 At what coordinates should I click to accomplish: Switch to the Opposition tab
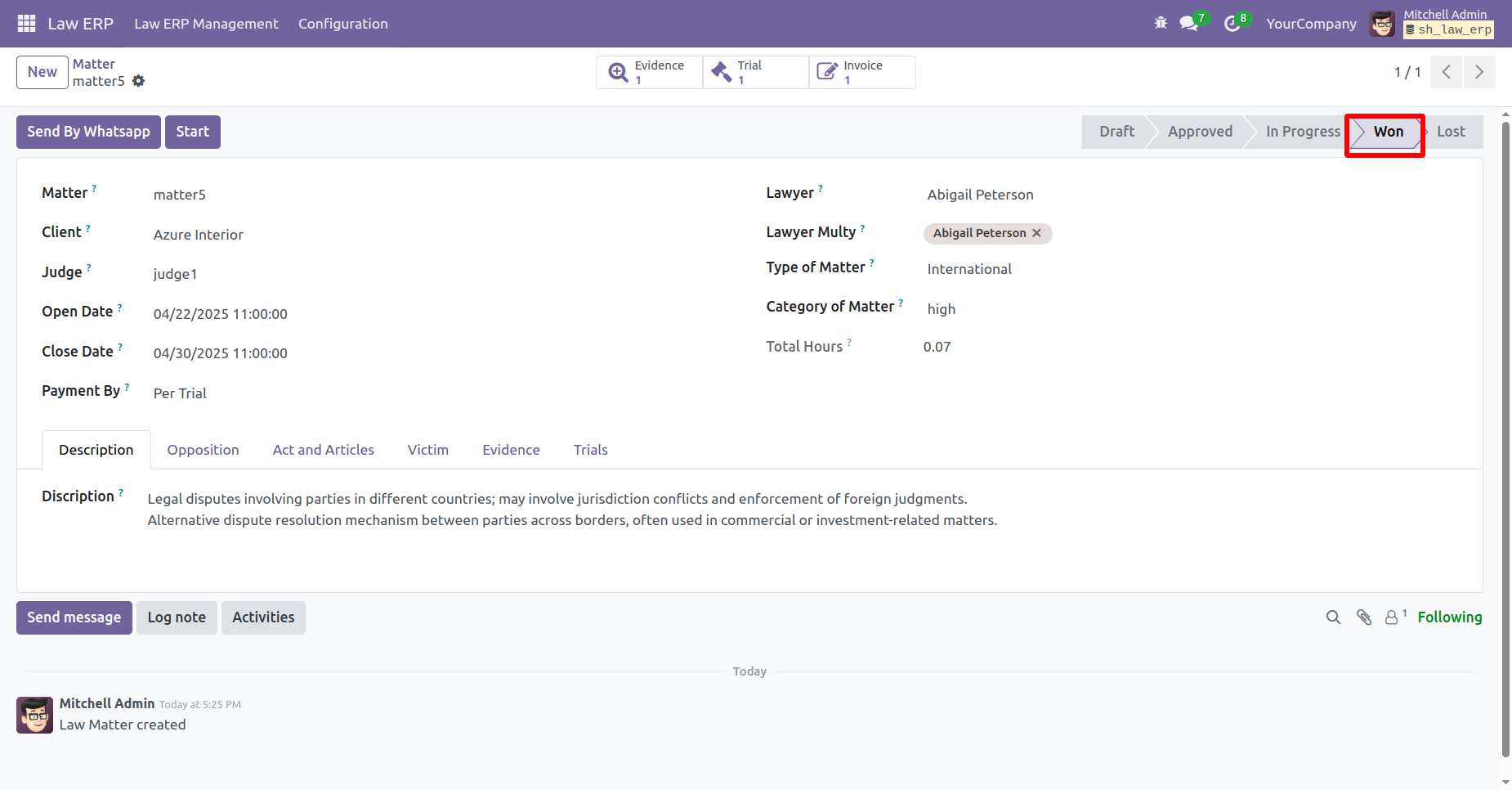tap(204, 450)
